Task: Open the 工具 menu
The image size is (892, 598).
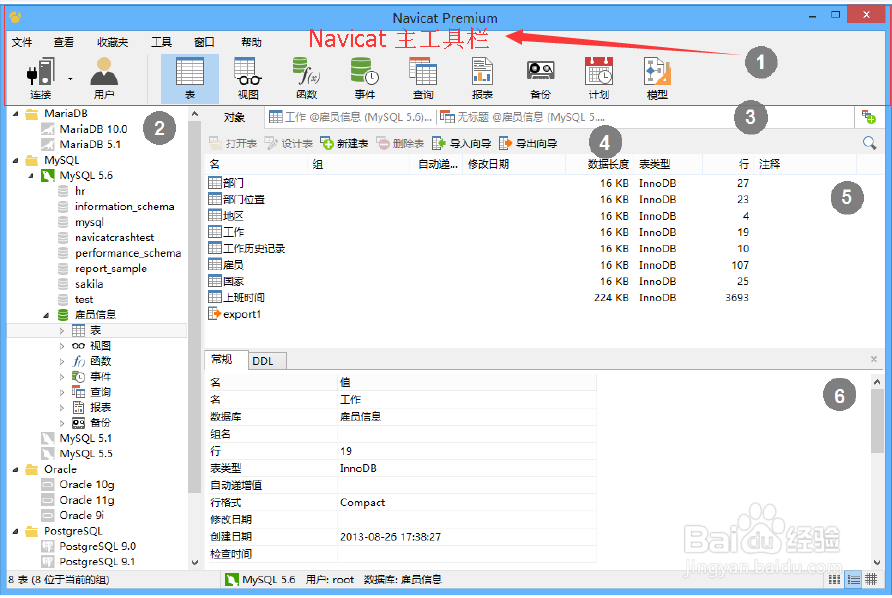Action: [x=161, y=42]
